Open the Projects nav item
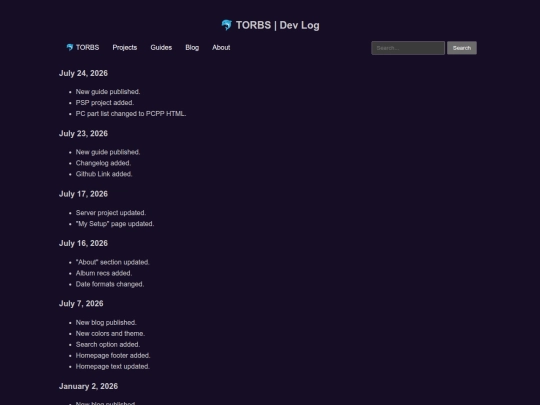Viewport: 540px width, 405px height. coord(125,48)
